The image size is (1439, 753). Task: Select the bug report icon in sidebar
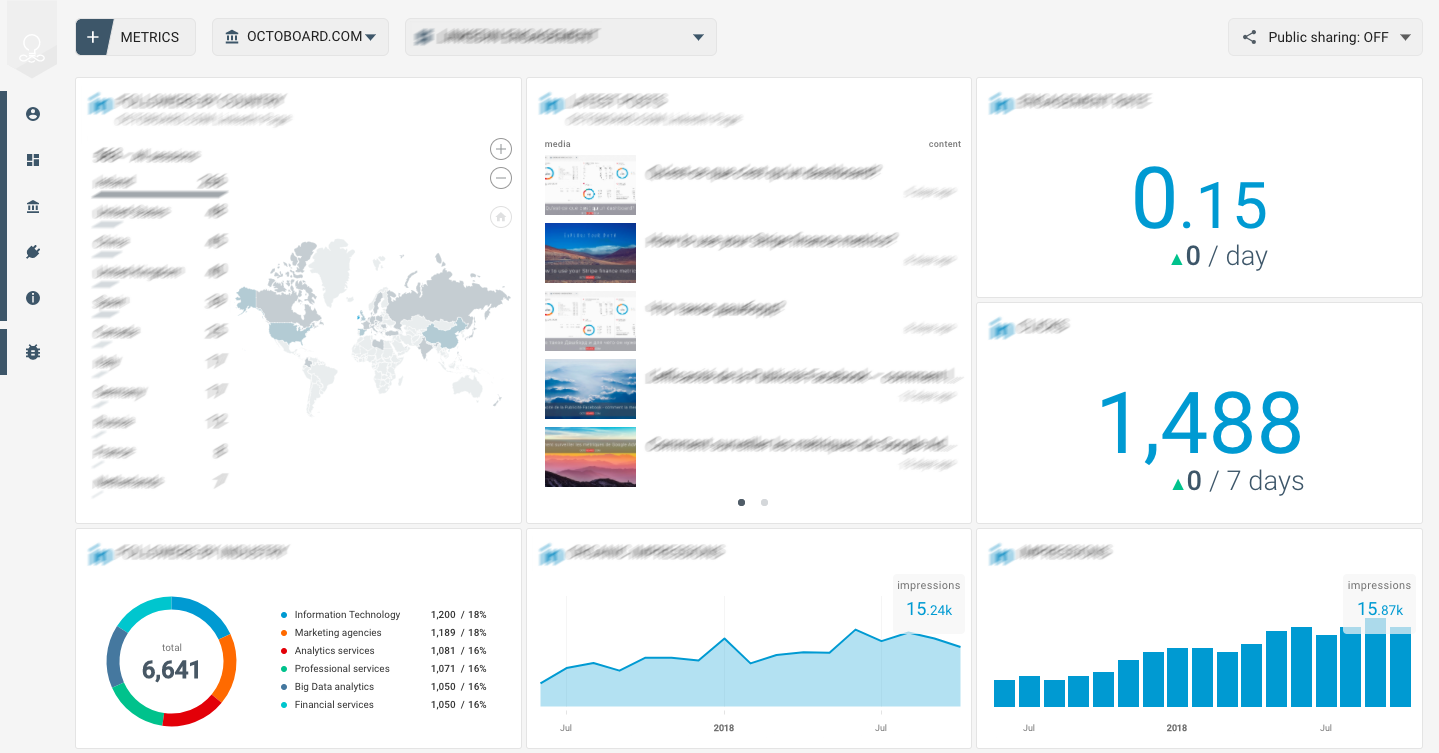[32, 351]
